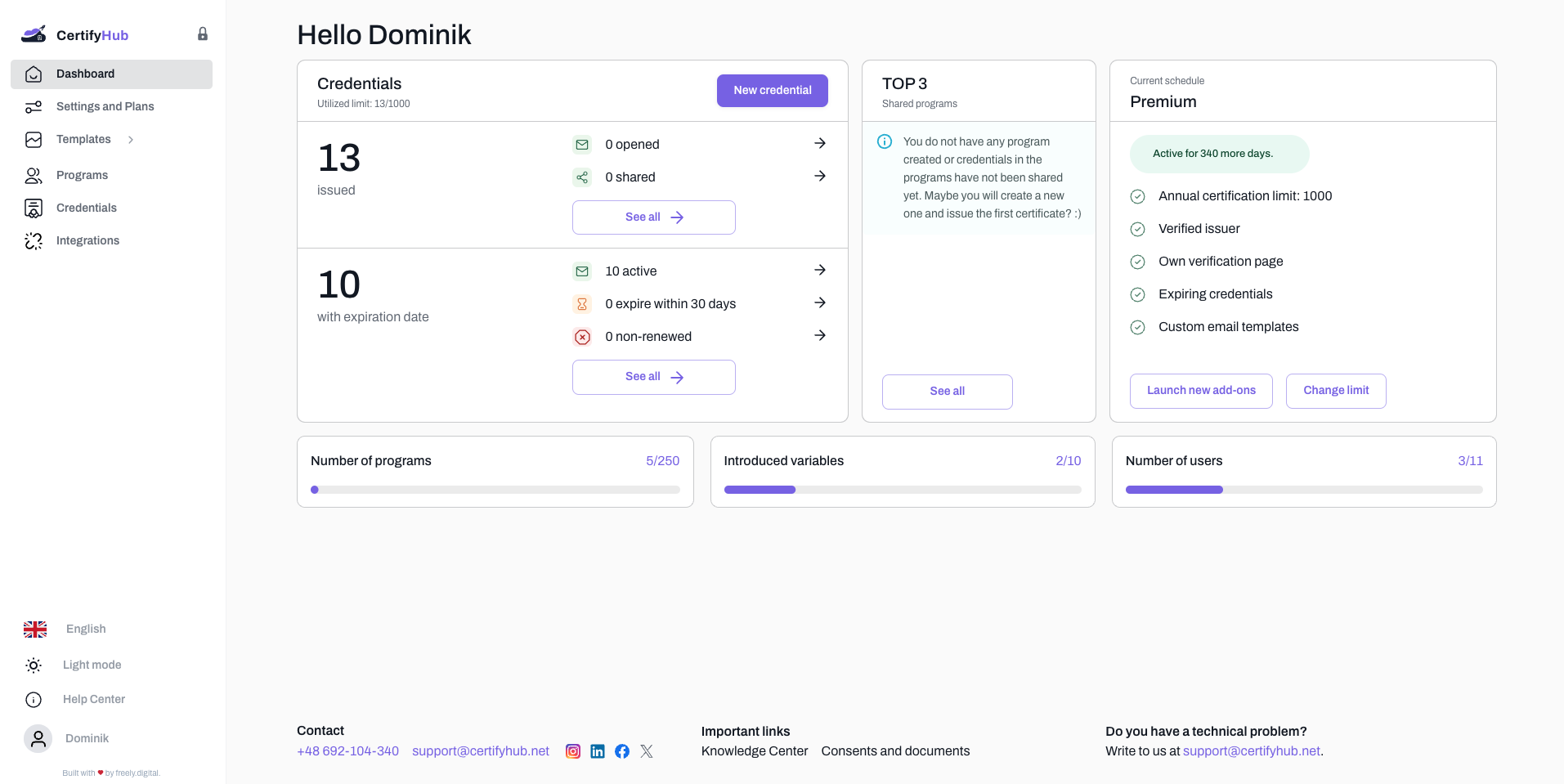The width and height of the screenshot is (1564, 784).
Task: Click the New credential button
Action: pyautogui.click(x=772, y=91)
